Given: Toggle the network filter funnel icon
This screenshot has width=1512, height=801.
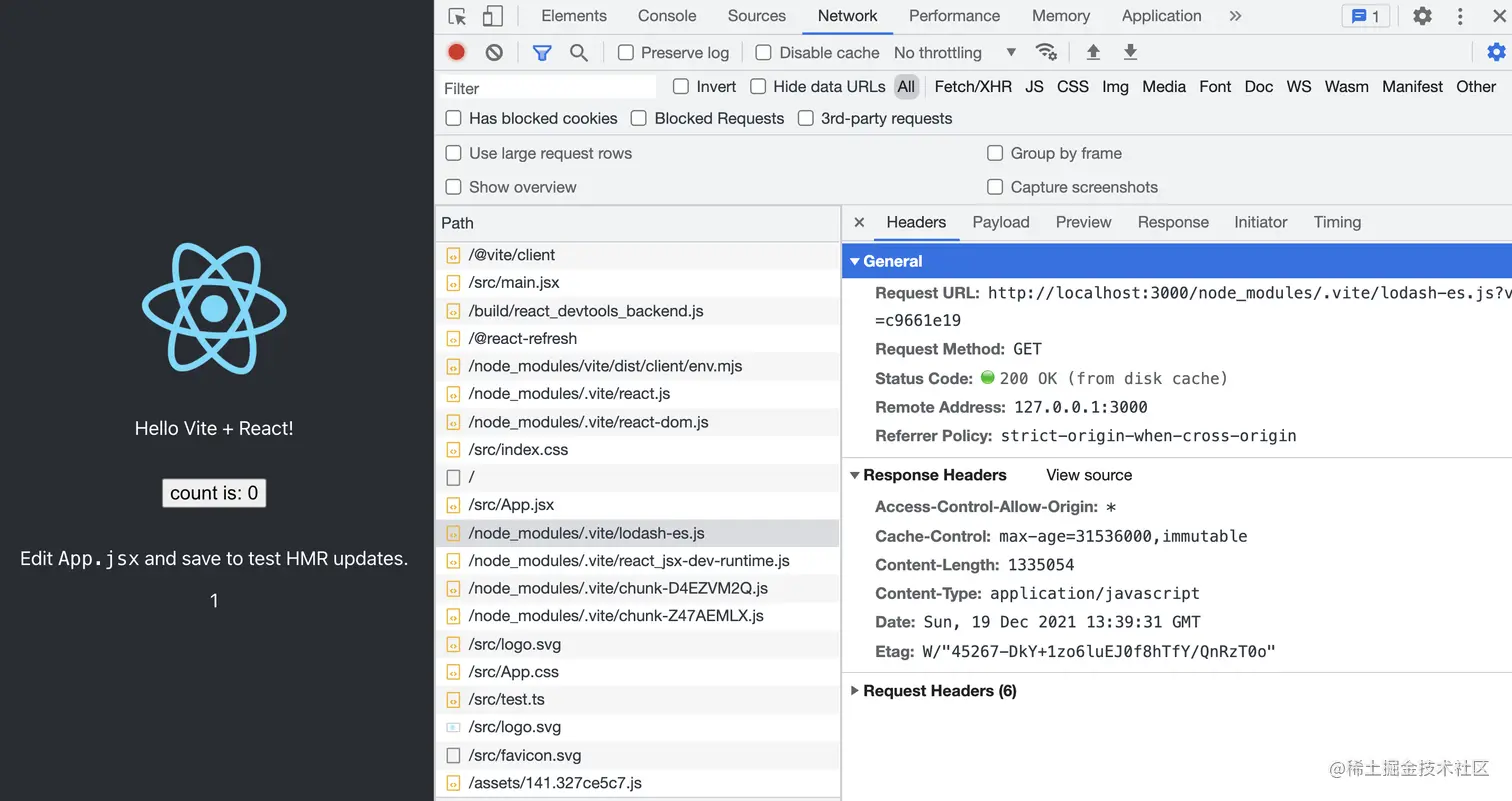Looking at the screenshot, I should coord(542,52).
